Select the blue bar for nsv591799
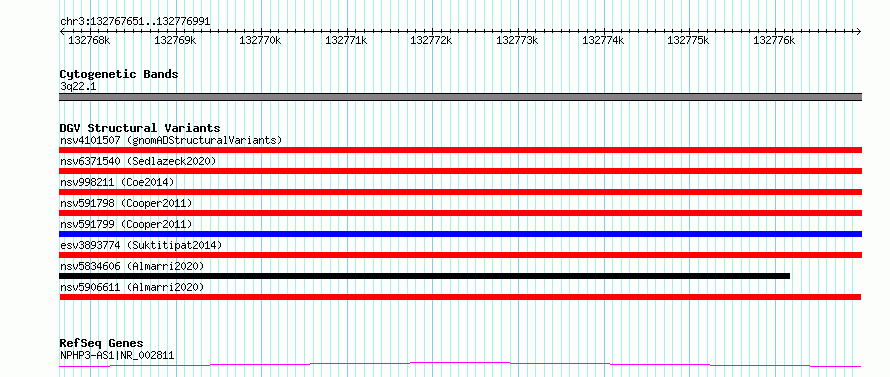Screen dimensions: 890x377 (x=460, y=234)
